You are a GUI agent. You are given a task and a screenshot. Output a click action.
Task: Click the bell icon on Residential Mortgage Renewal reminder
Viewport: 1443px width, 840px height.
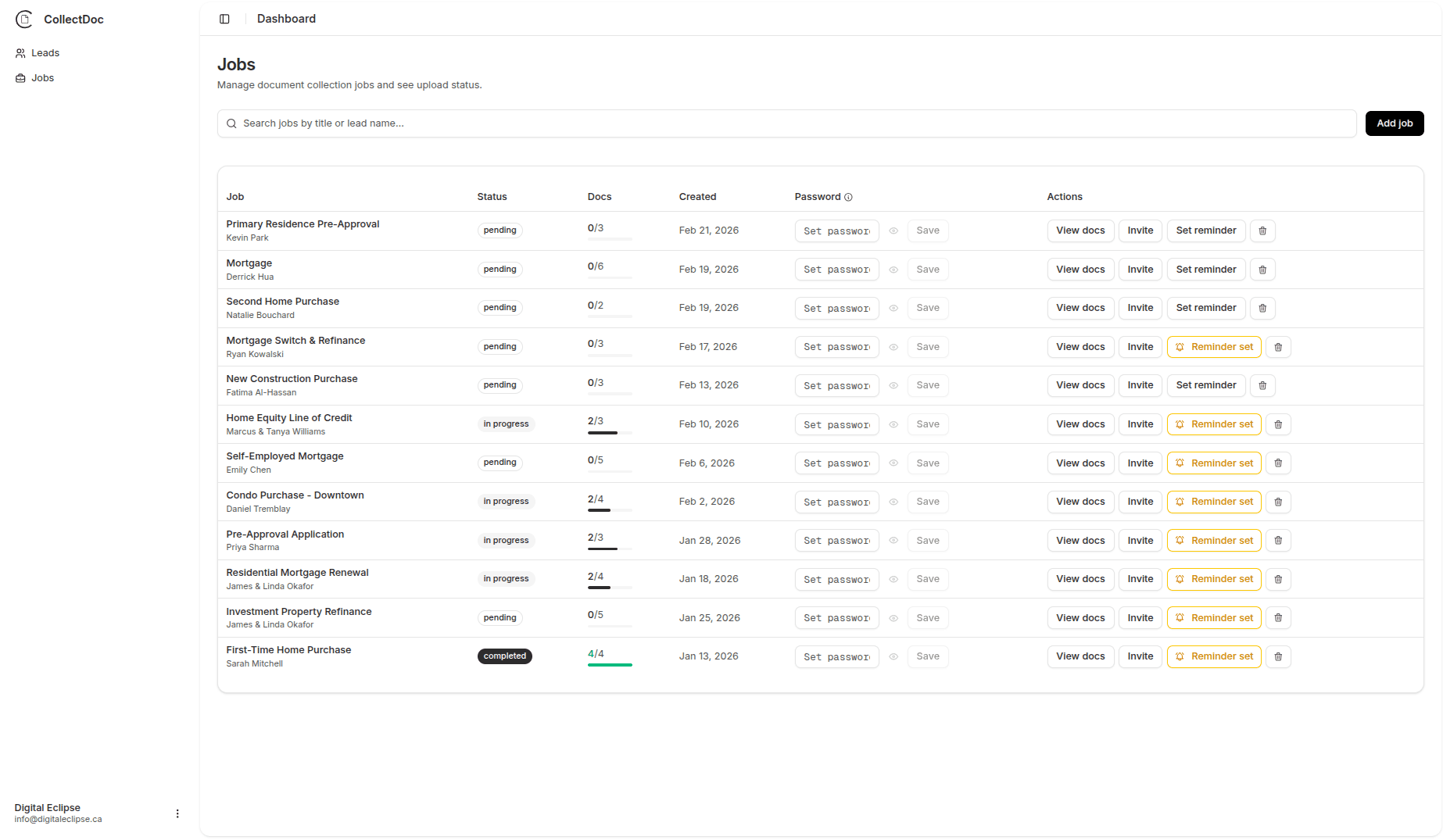click(1180, 579)
